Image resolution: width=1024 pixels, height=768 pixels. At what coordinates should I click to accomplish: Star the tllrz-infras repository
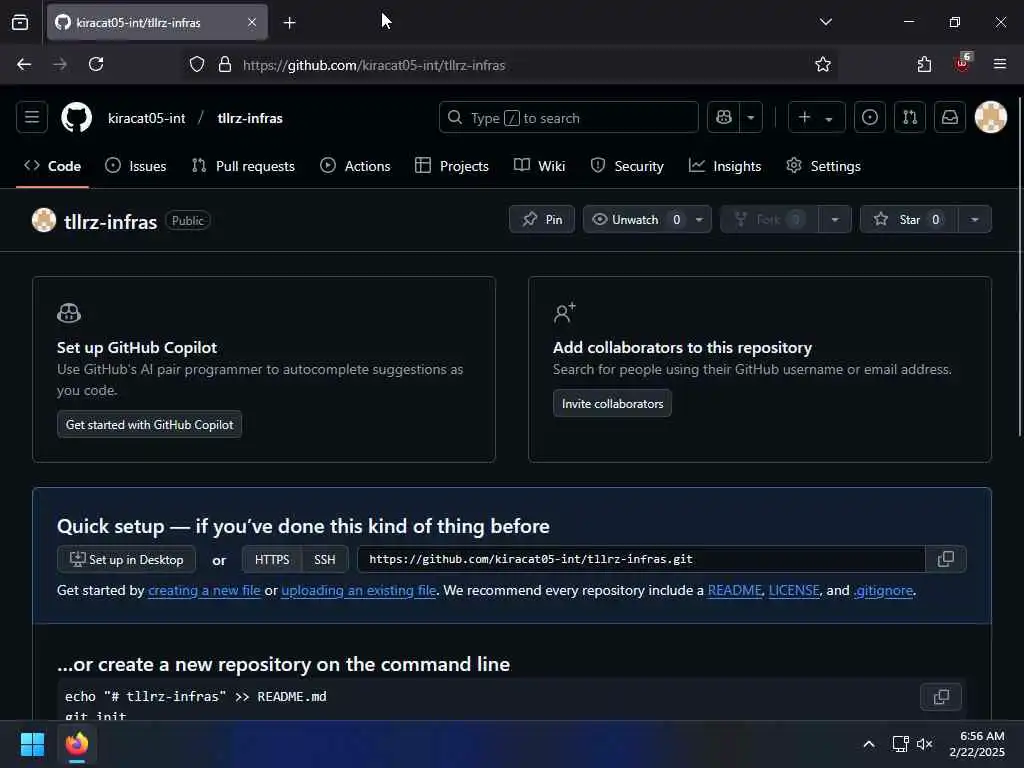[x=909, y=219]
